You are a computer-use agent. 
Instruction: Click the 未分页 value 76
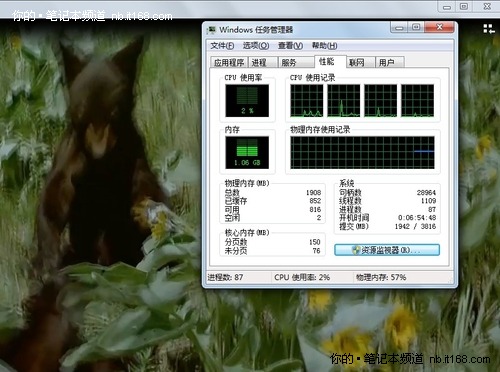click(317, 251)
